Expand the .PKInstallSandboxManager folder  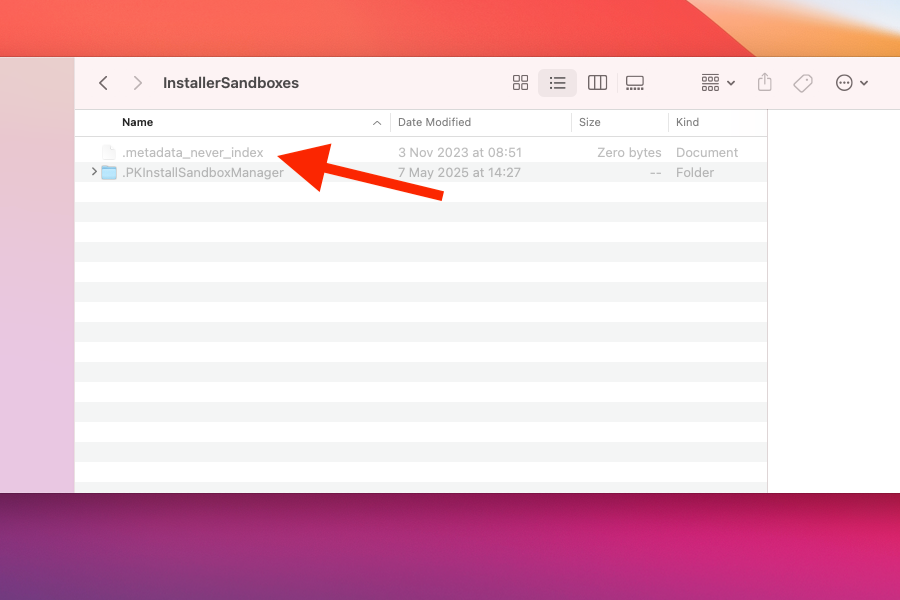pos(94,172)
